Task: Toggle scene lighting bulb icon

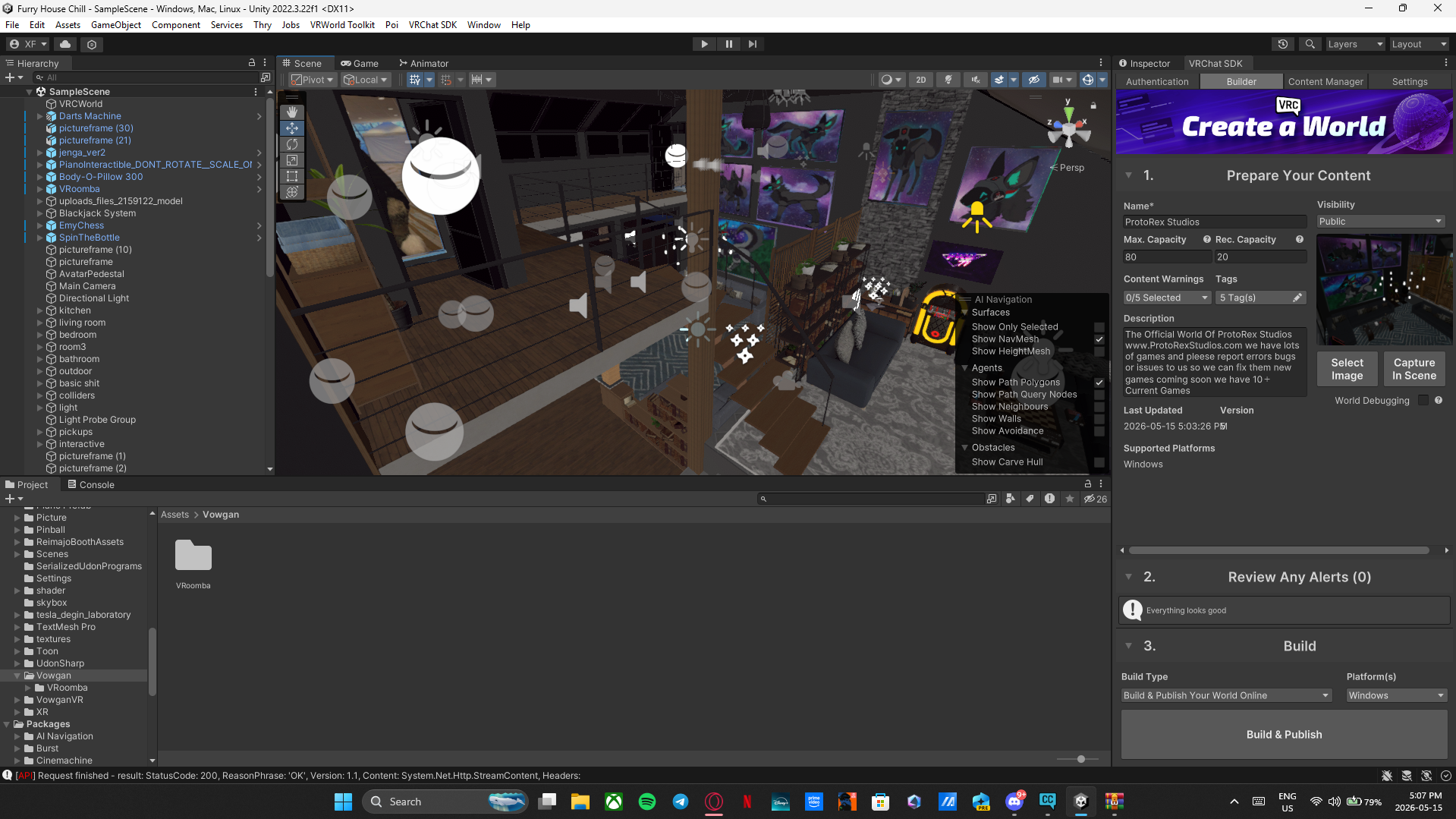Action: click(x=948, y=80)
